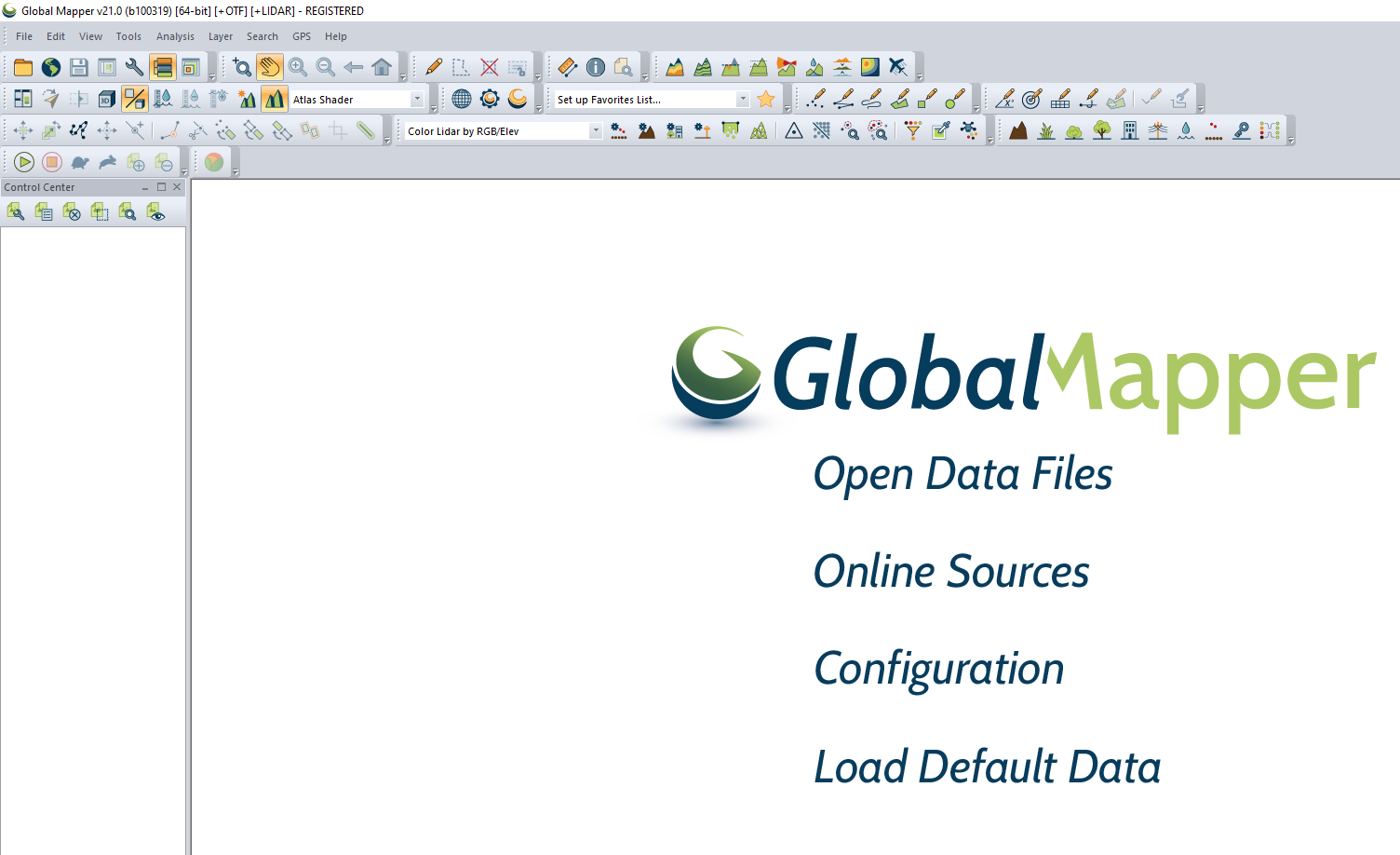Click the airplane flythrough icon
The height and width of the screenshot is (855, 1400).
pyautogui.click(x=898, y=67)
